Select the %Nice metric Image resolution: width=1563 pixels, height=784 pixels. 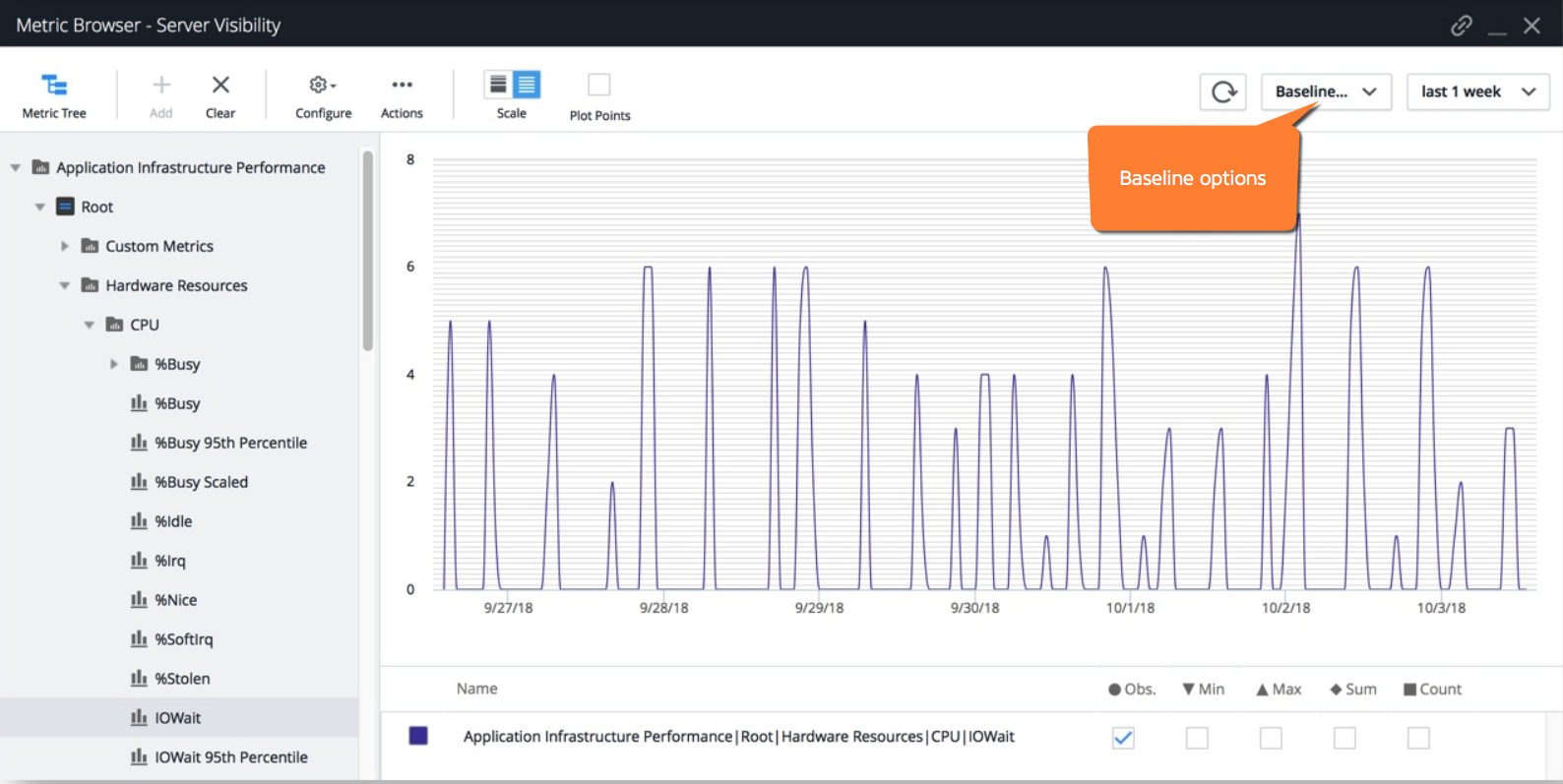coord(175,600)
